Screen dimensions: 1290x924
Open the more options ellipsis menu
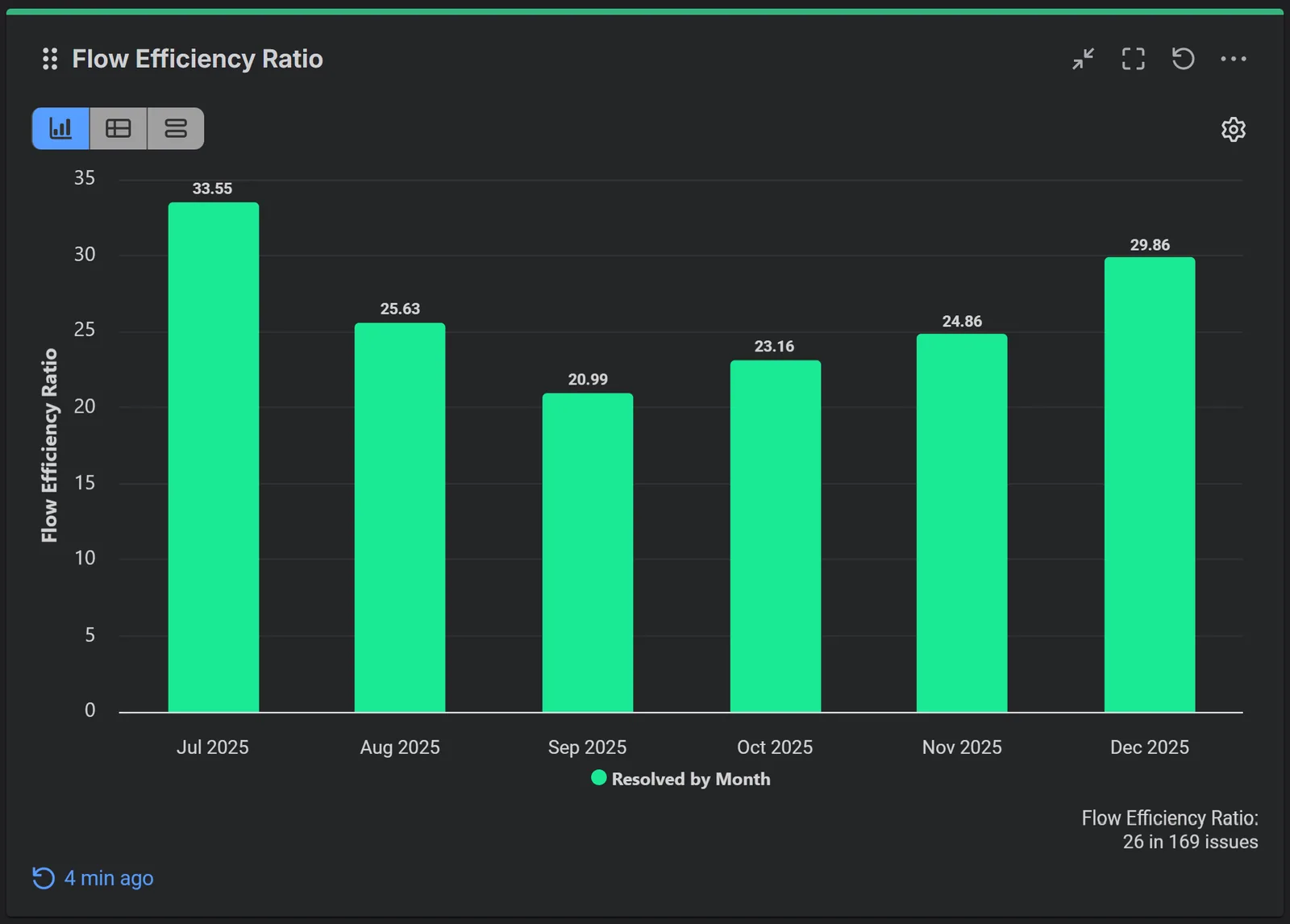point(1233,59)
